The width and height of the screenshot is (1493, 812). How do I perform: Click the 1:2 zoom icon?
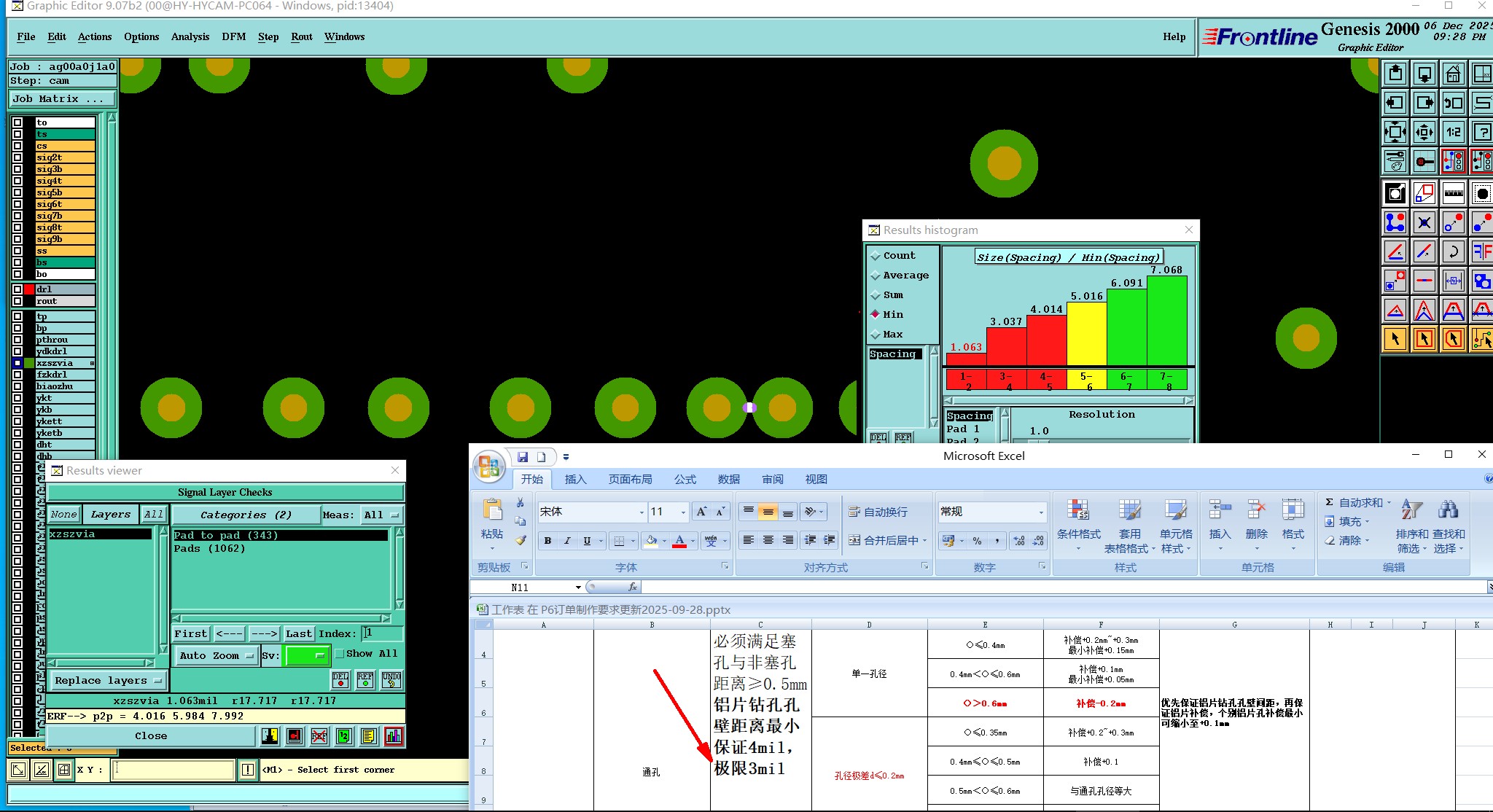pyautogui.click(x=1453, y=132)
